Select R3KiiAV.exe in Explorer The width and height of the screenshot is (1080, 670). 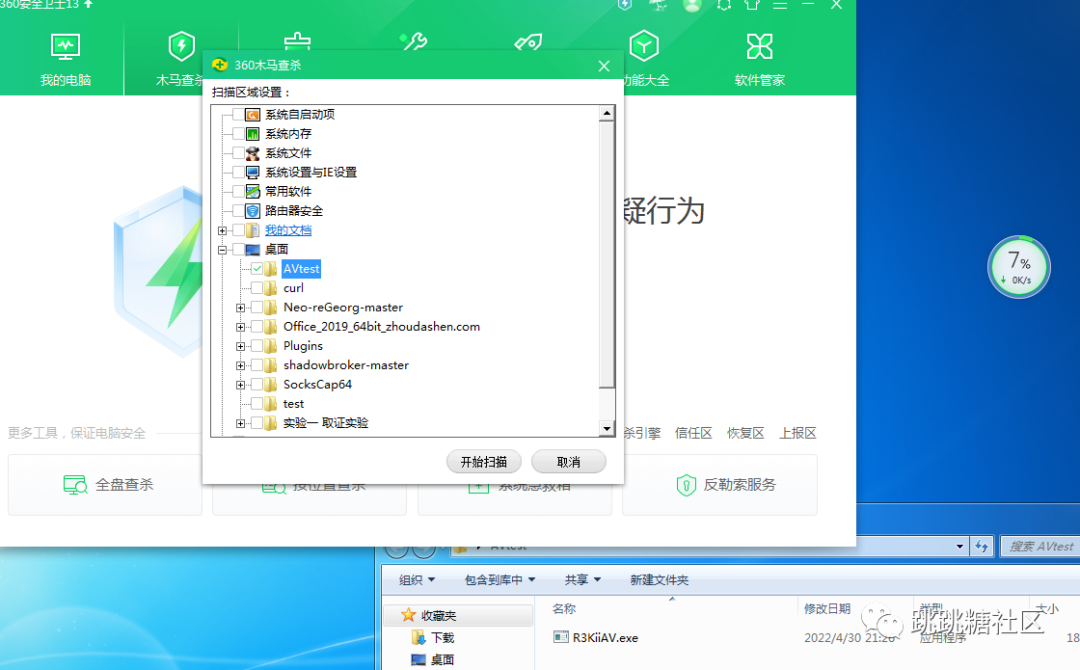point(605,638)
